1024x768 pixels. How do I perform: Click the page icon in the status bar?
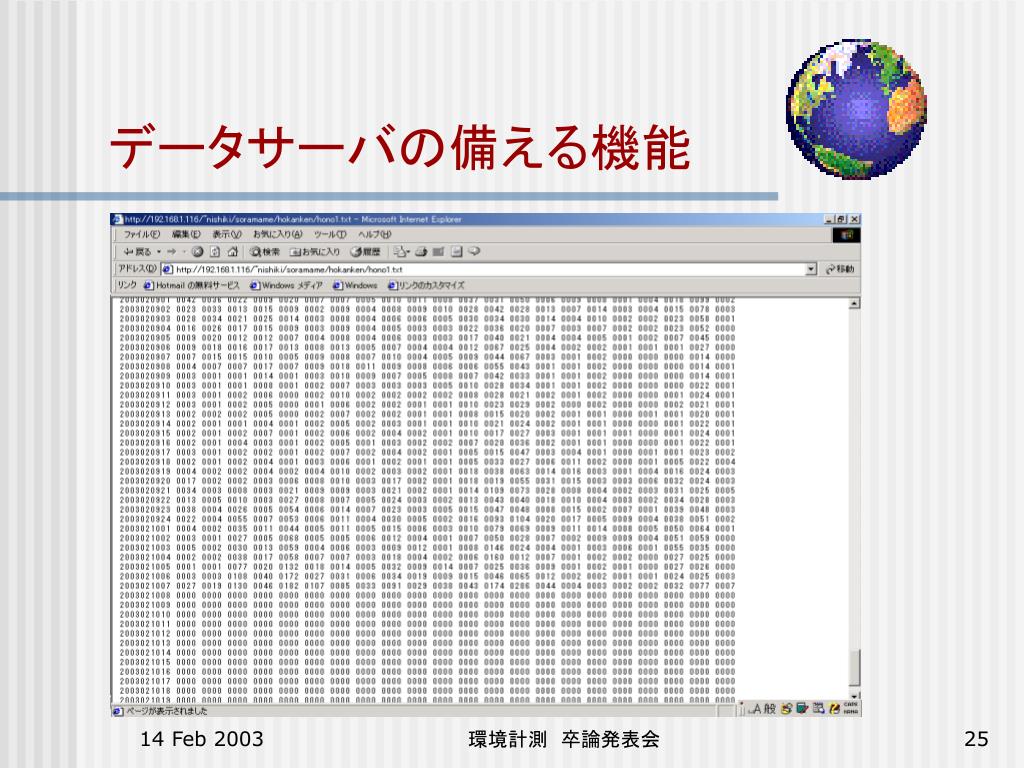pyautogui.click(x=118, y=711)
